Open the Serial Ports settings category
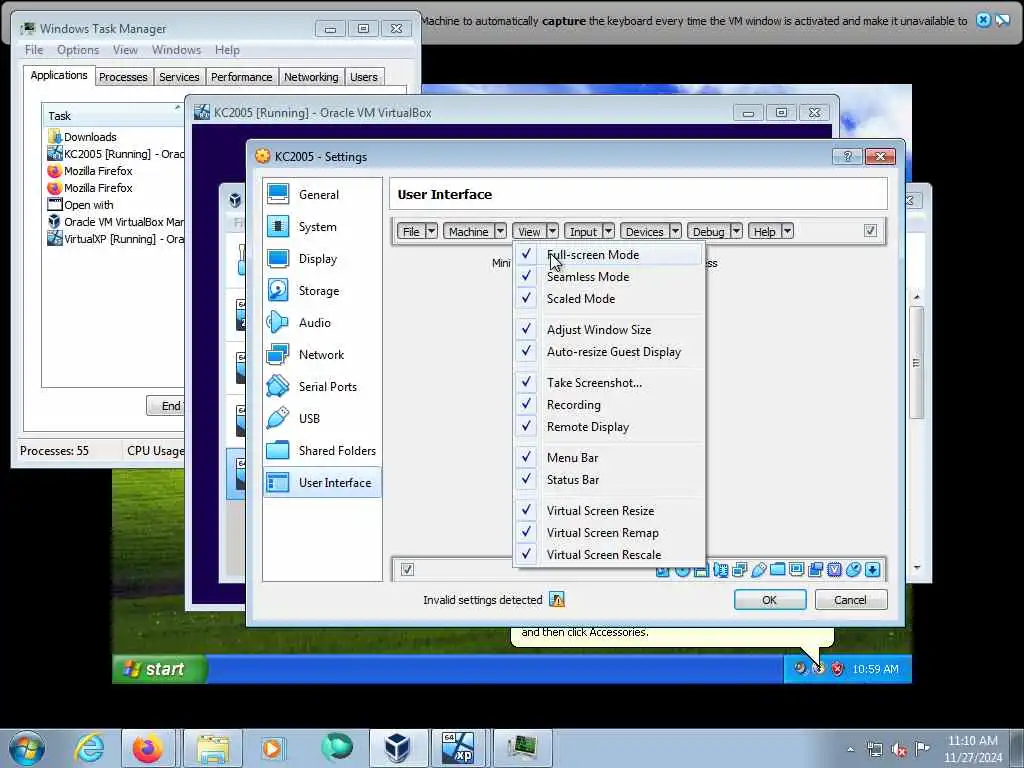Screen dimensions: 1024x768 tap(323, 386)
